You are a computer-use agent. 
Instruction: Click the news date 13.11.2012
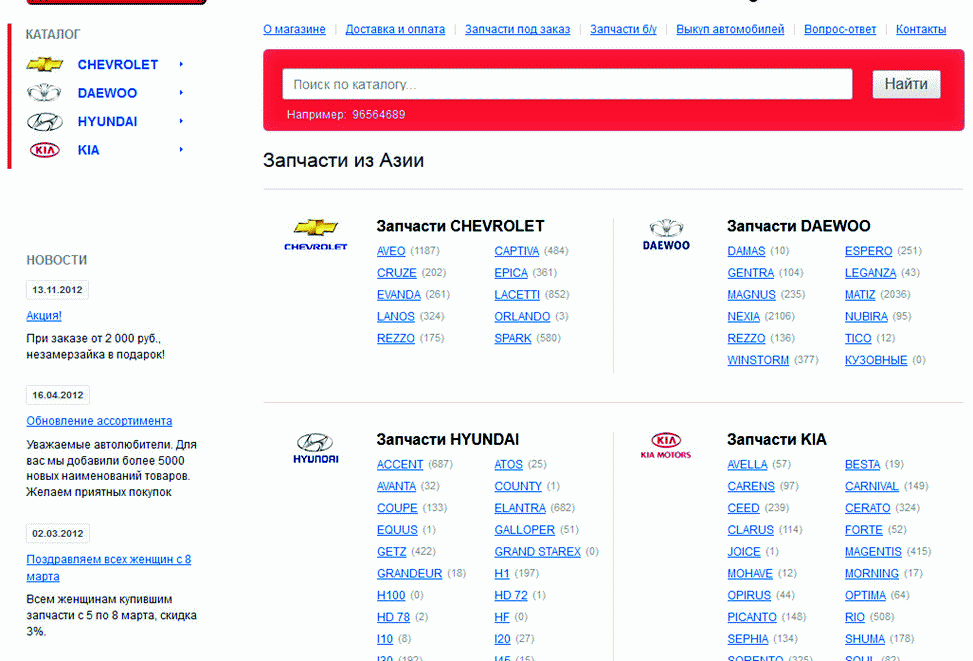pos(57,290)
